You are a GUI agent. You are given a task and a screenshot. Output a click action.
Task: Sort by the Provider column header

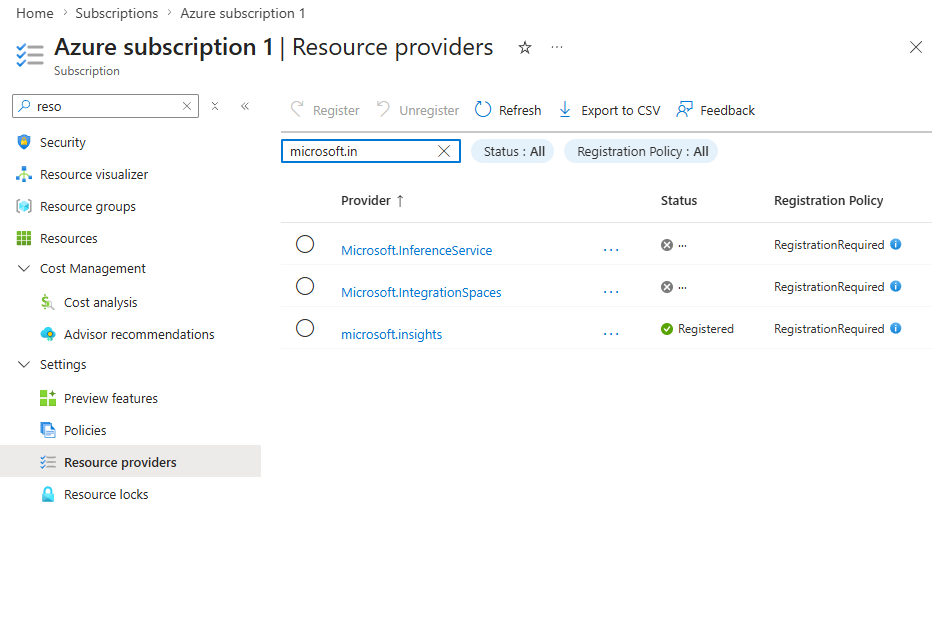(372, 200)
